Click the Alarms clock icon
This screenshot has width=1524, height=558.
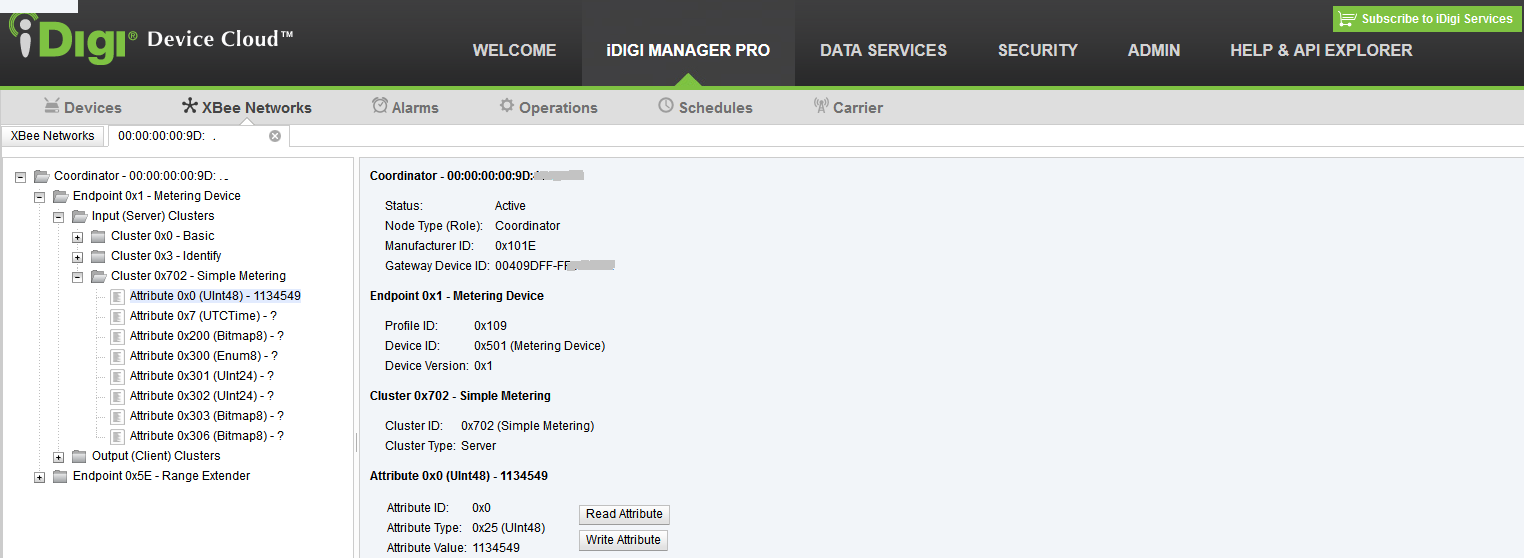[380, 106]
